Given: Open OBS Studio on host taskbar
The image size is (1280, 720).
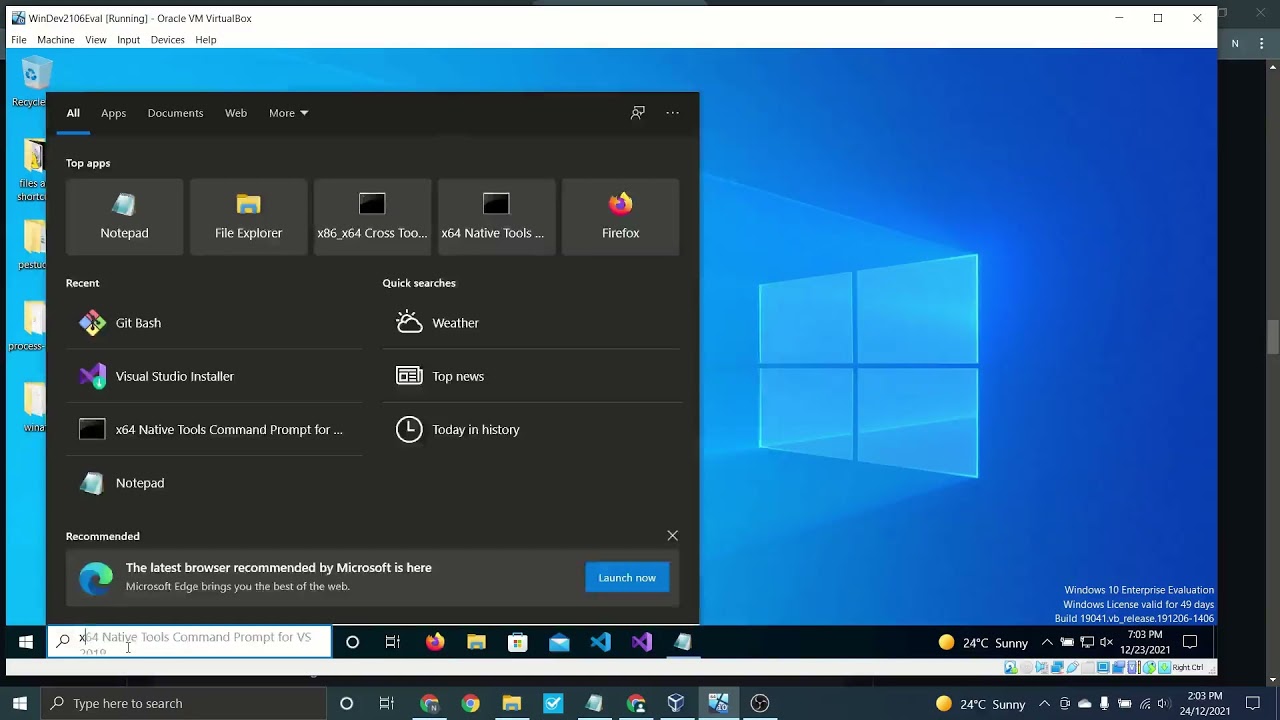Looking at the screenshot, I should (760, 704).
